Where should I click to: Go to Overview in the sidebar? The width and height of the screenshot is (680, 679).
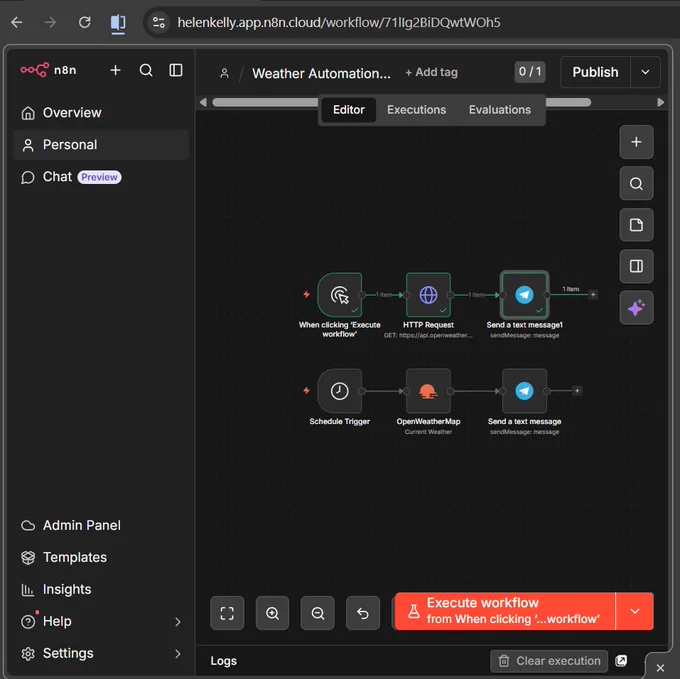click(x=101, y=113)
